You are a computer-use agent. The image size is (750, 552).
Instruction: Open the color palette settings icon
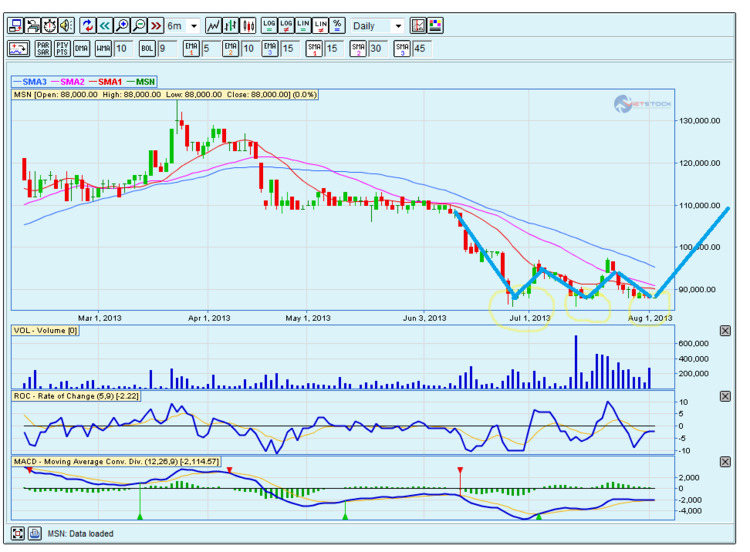tap(435, 25)
